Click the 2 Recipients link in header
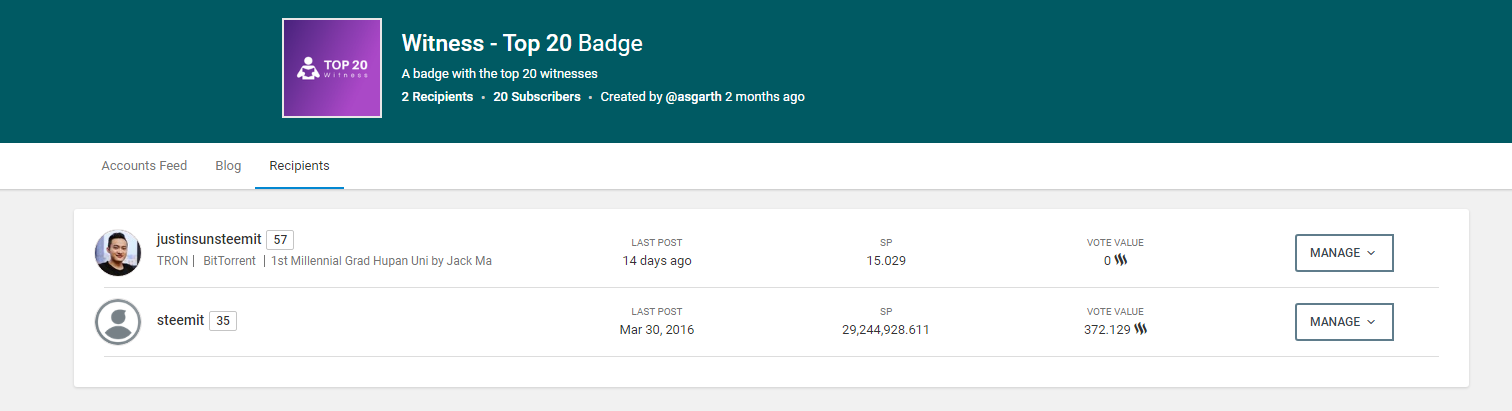 [437, 97]
